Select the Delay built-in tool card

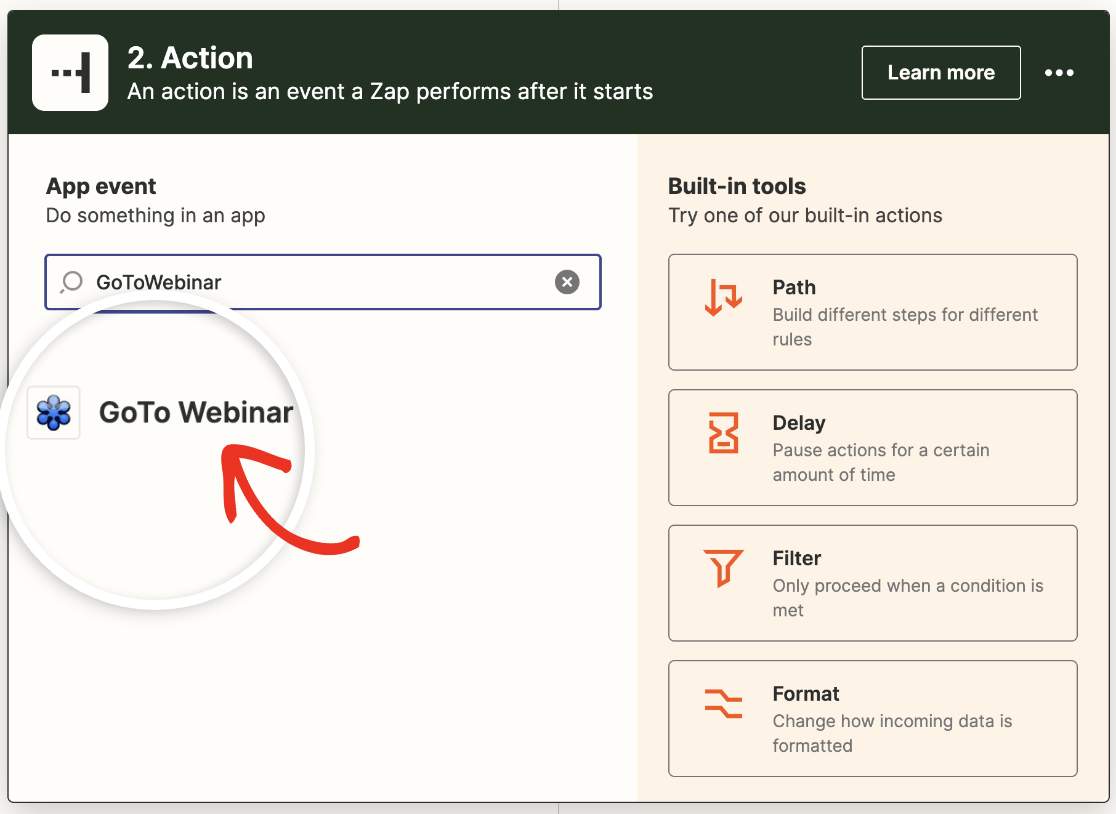873,448
